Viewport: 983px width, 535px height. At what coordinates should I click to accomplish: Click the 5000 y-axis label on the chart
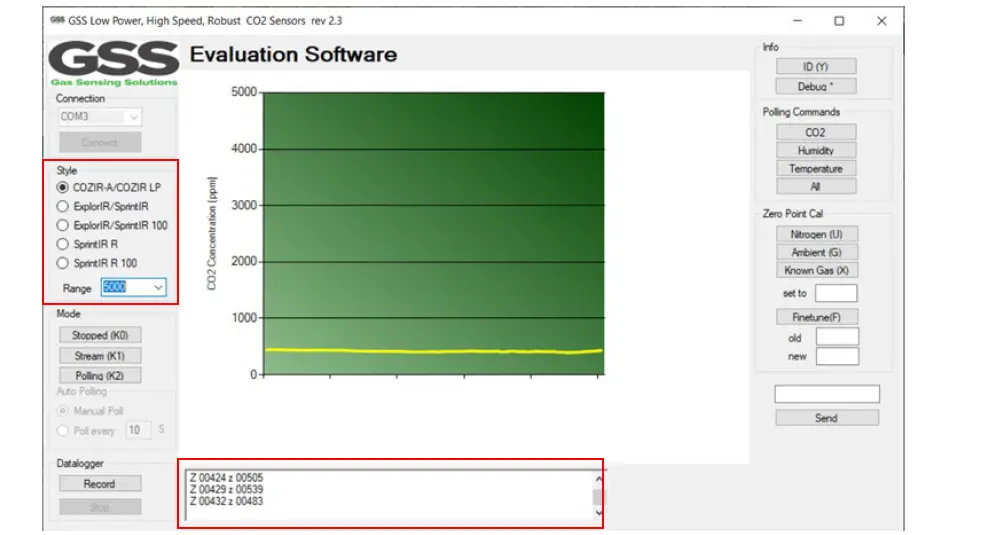click(x=244, y=92)
